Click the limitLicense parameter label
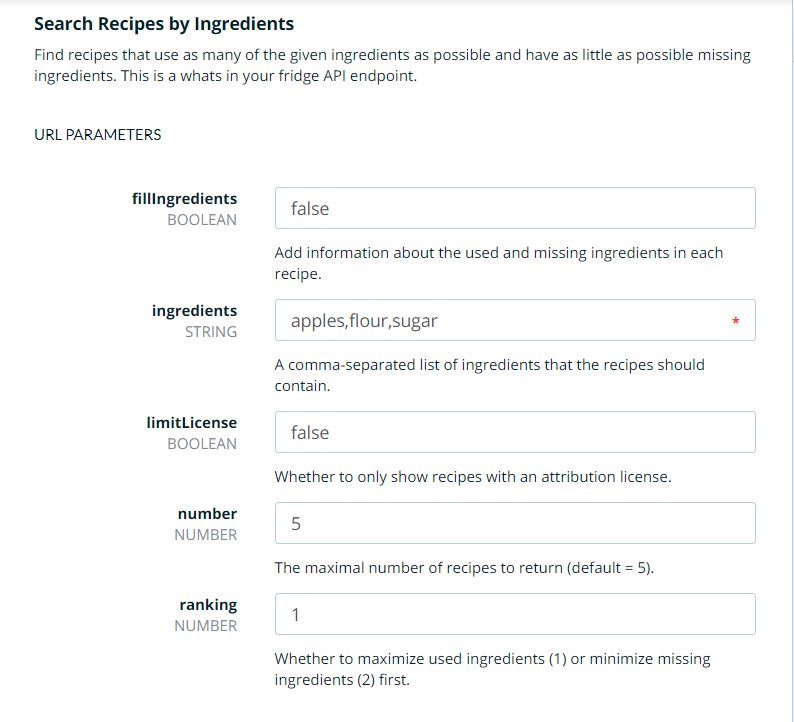The width and height of the screenshot is (794, 722). click(x=191, y=423)
